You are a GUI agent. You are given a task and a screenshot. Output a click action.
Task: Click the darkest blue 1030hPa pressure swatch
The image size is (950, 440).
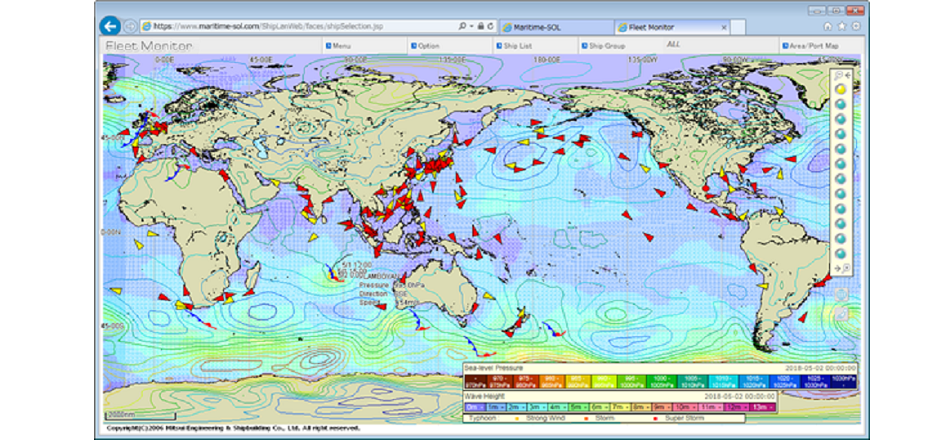tap(845, 382)
